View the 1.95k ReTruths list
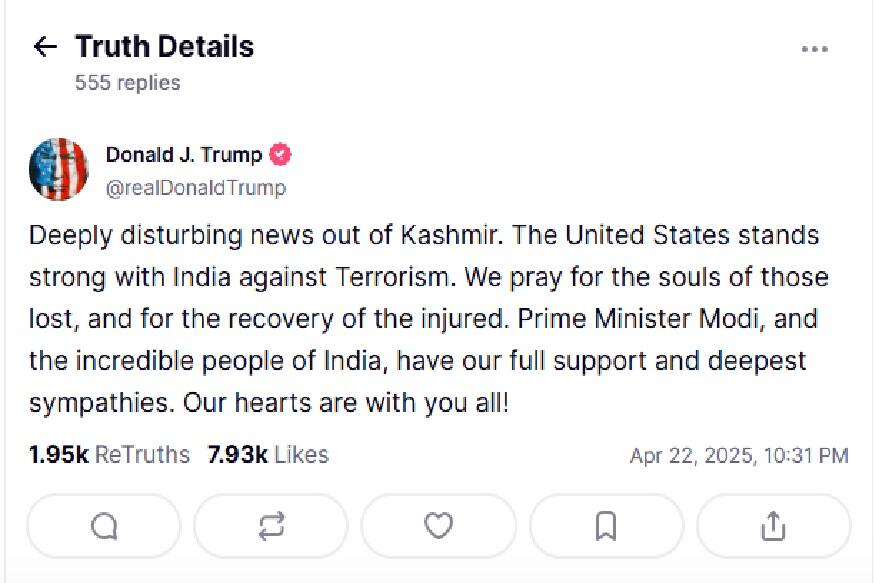This screenshot has height=583, width=875. [x=109, y=455]
